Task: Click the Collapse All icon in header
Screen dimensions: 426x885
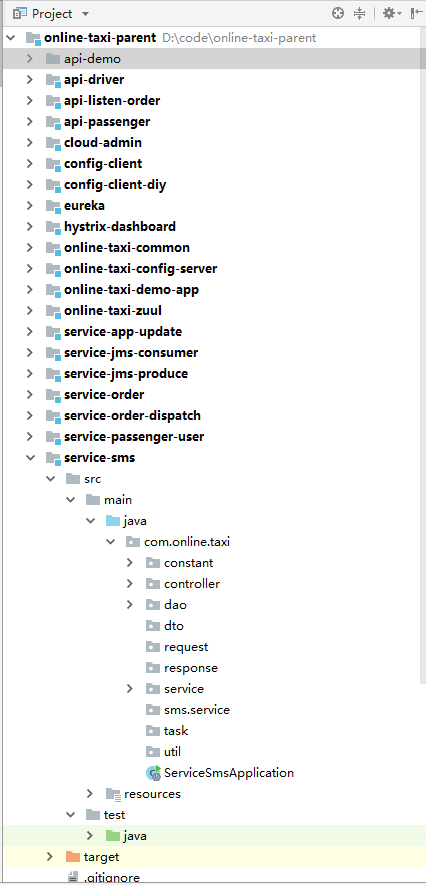Action: pyautogui.click(x=359, y=14)
